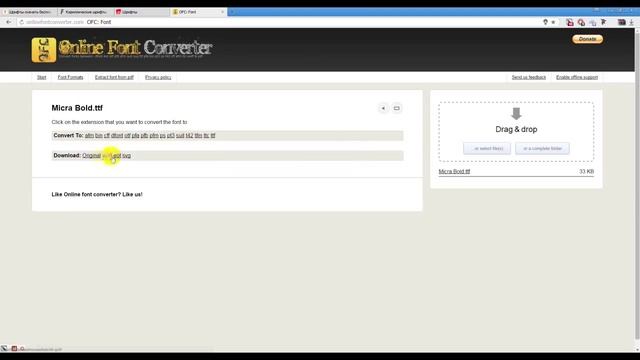Screen dimensions: 640x360
Task: Convert the font to pfa
Action: tap(136, 136)
